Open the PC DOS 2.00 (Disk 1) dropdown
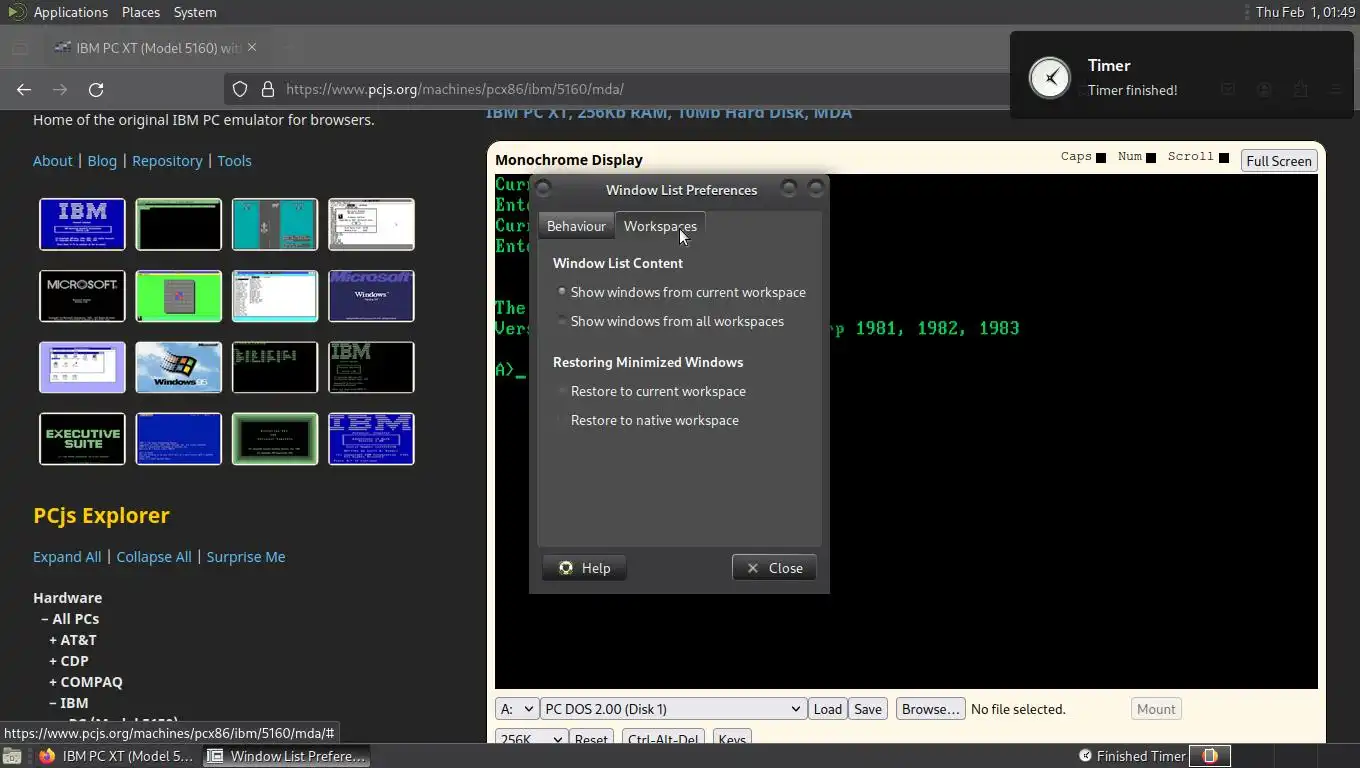1360x768 pixels. click(x=673, y=709)
